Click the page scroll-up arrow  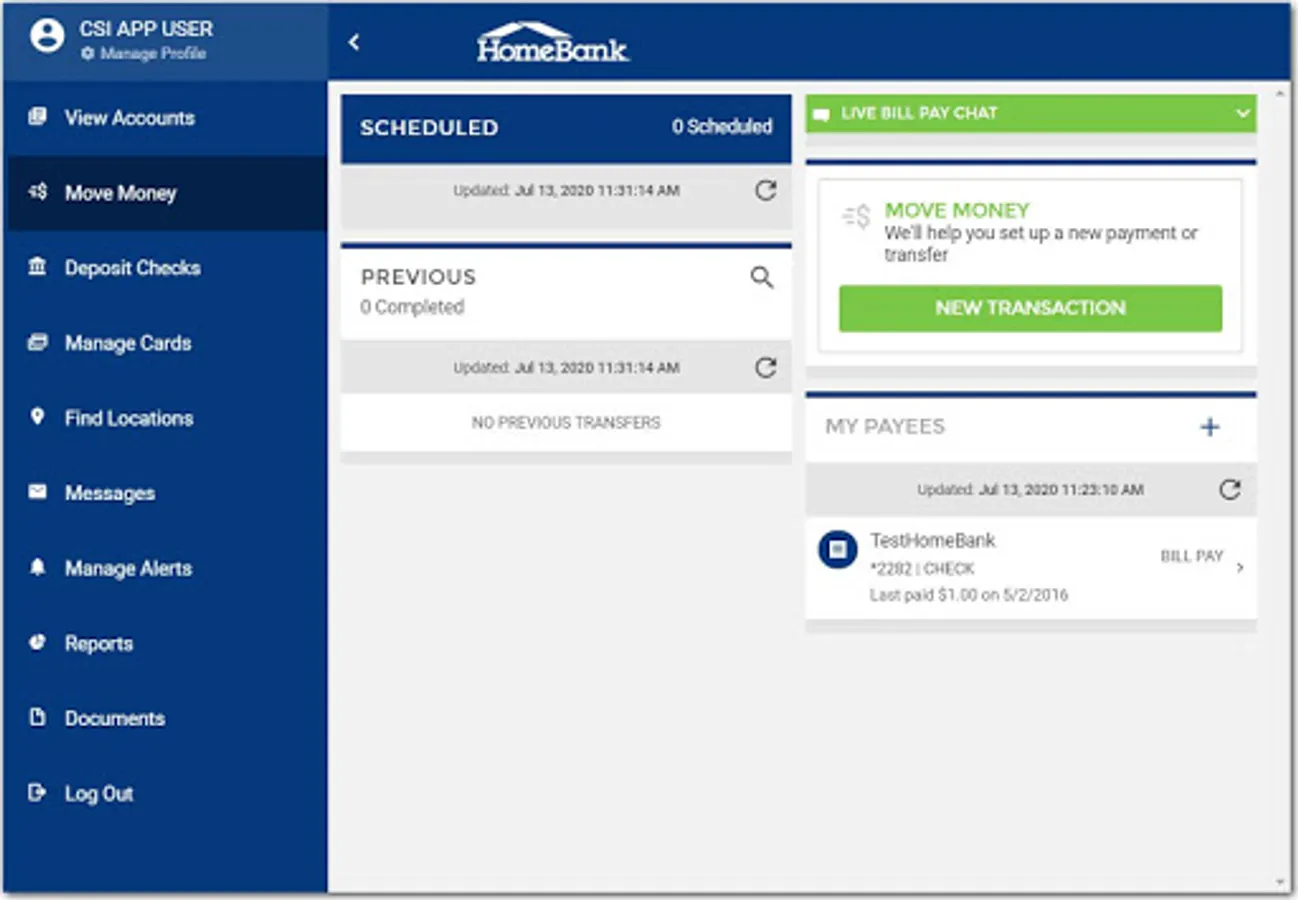tap(1281, 93)
